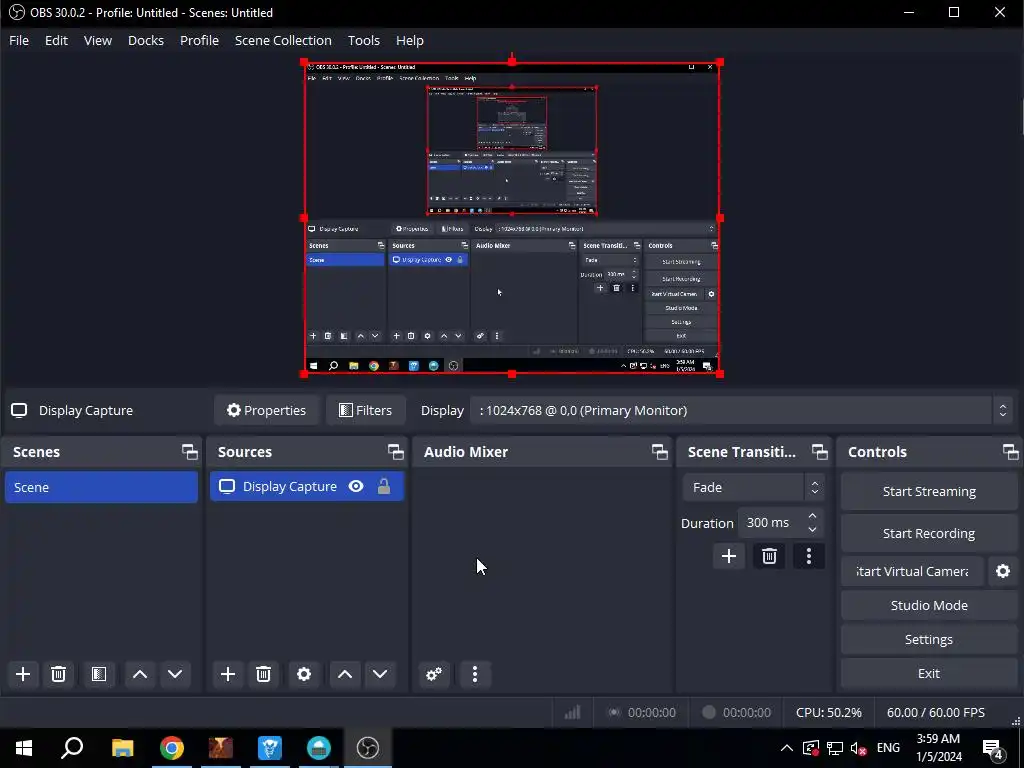
Task: Move scene up arrow in Scenes panel
Action: 140,674
